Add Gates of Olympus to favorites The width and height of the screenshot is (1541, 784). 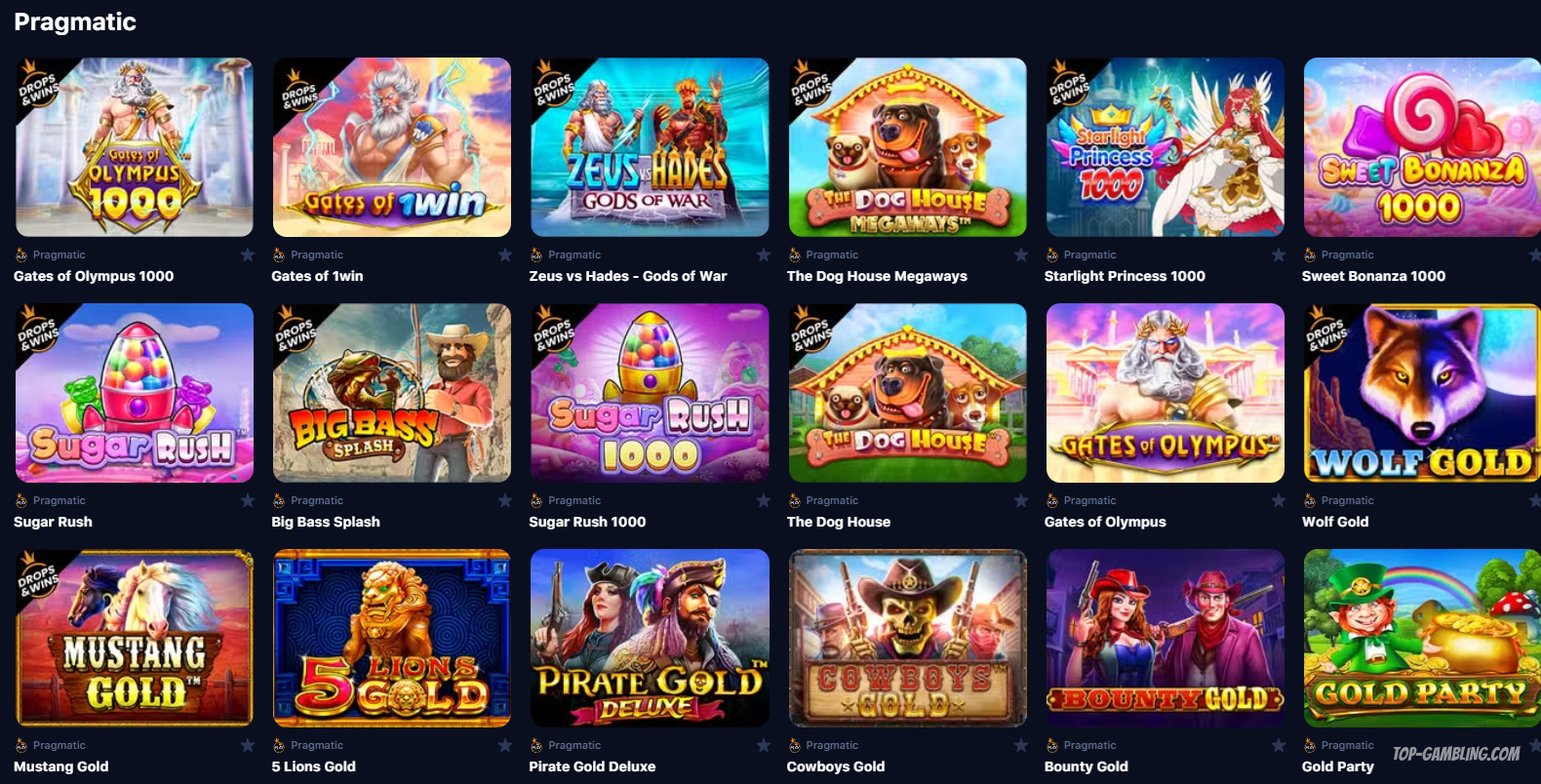(1279, 500)
